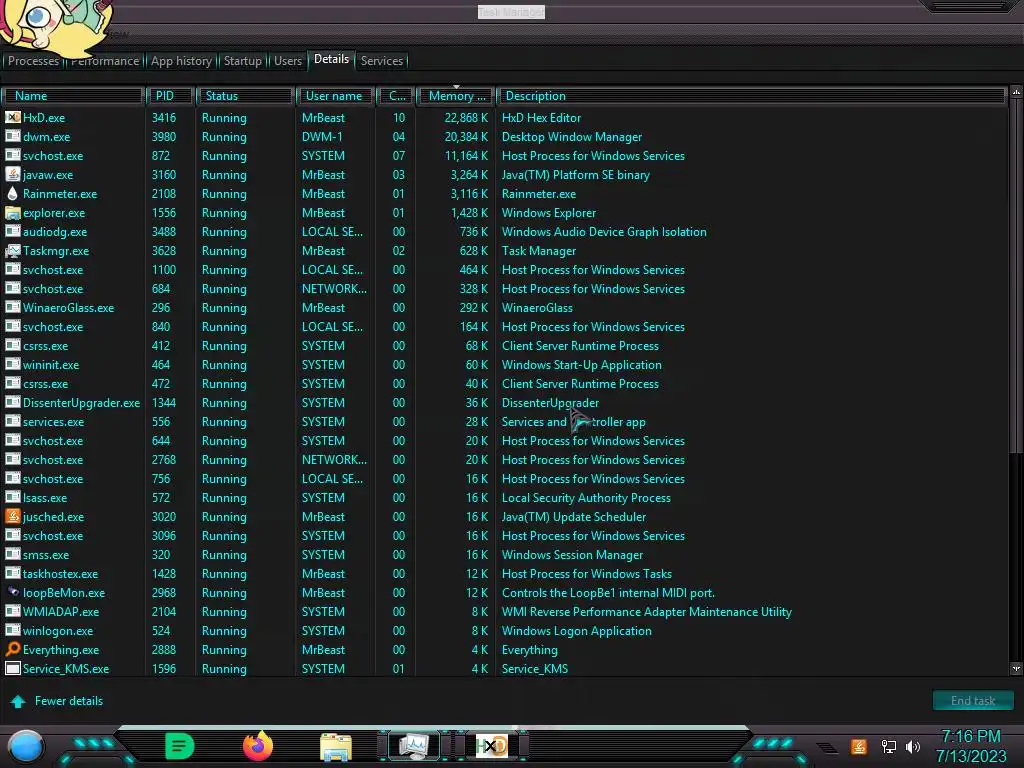Click the Fewer details arrow icon

tap(18, 701)
